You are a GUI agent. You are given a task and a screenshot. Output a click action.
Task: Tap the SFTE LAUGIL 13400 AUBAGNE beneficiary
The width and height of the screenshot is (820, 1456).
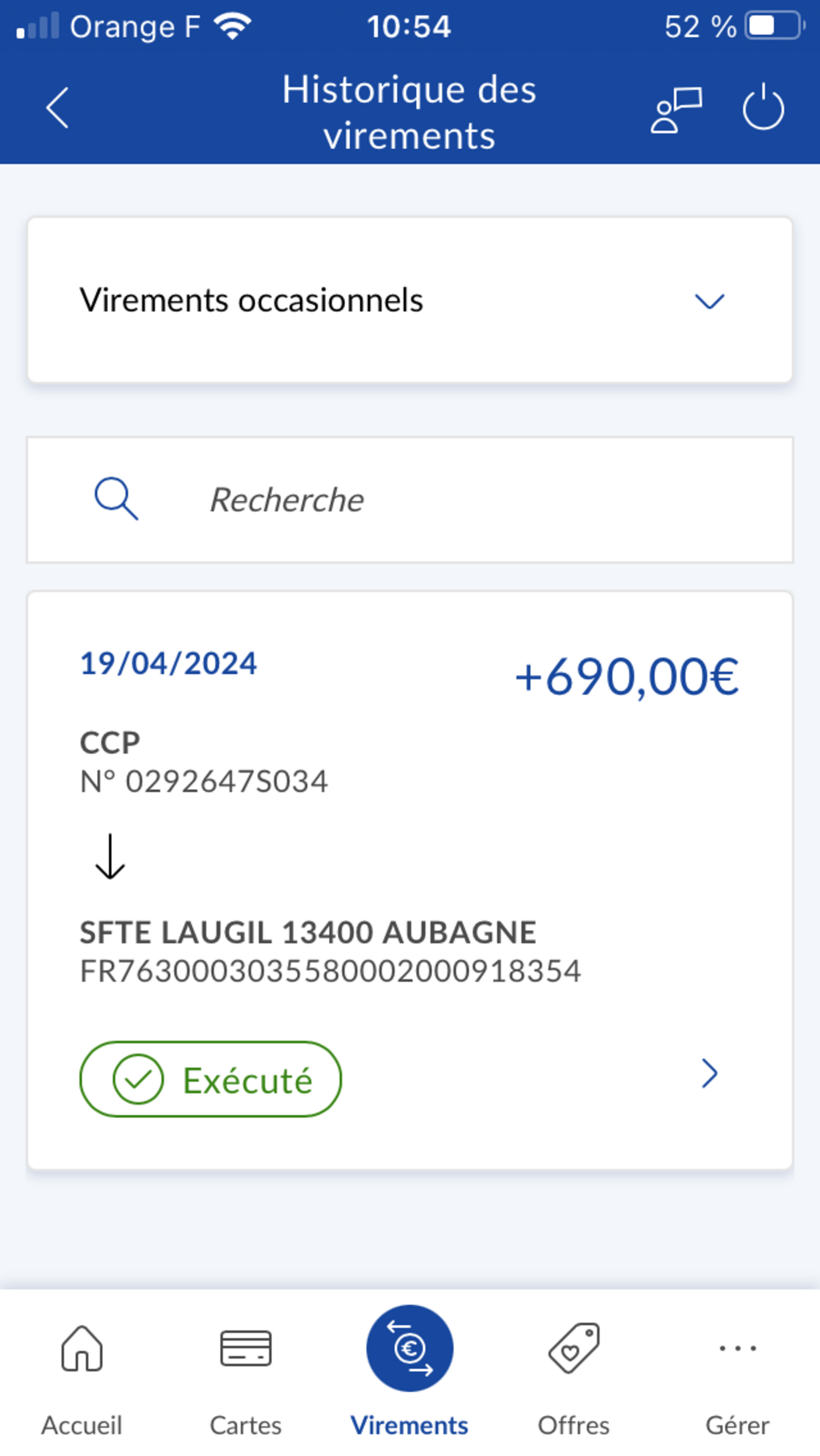[308, 933]
